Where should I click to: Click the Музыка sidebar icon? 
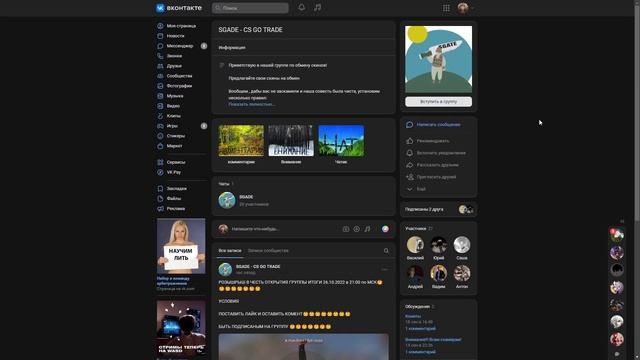click(160, 96)
